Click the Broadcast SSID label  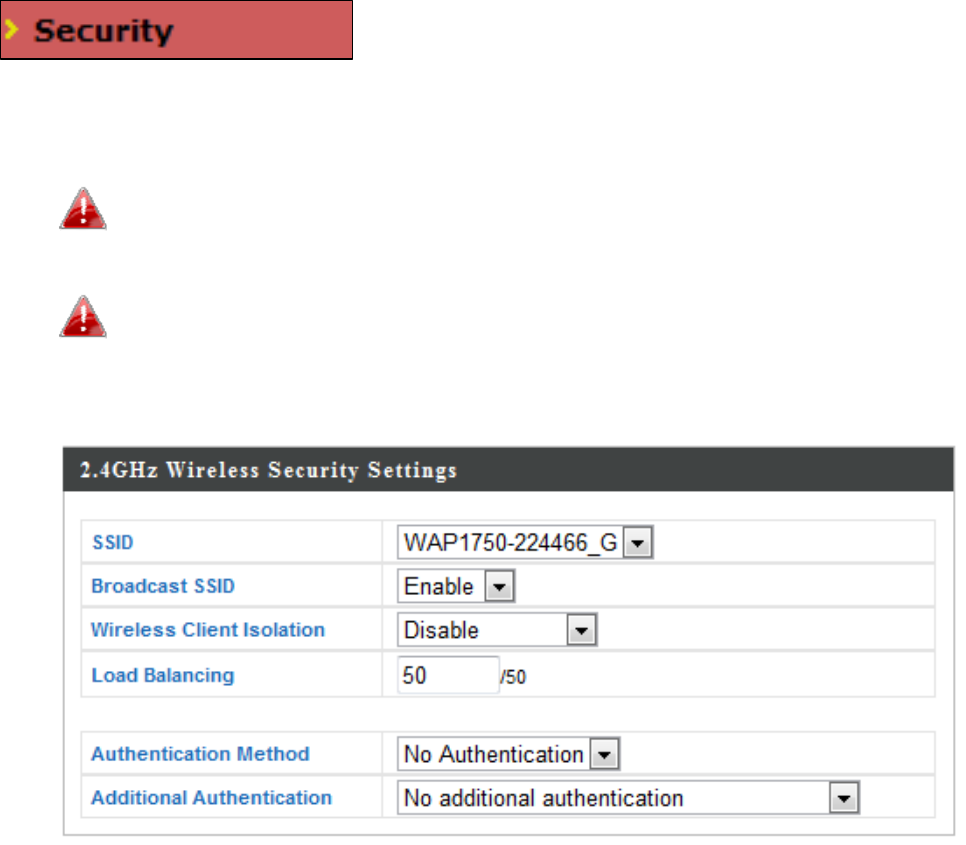tap(163, 587)
